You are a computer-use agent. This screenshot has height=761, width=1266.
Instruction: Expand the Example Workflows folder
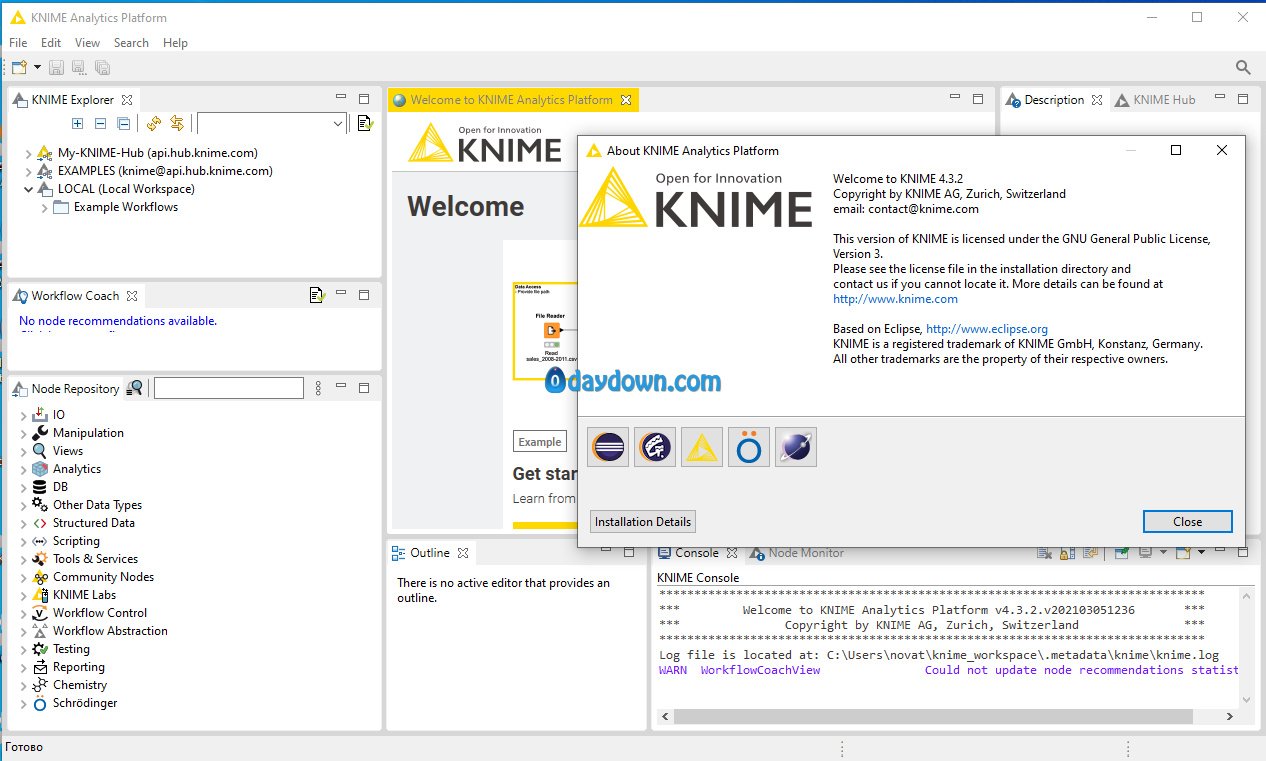coord(44,207)
